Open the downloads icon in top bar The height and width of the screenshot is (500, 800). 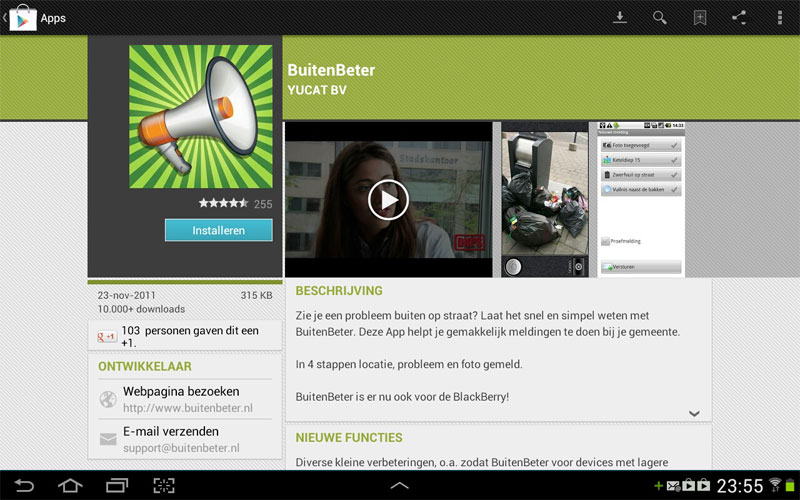pos(619,18)
